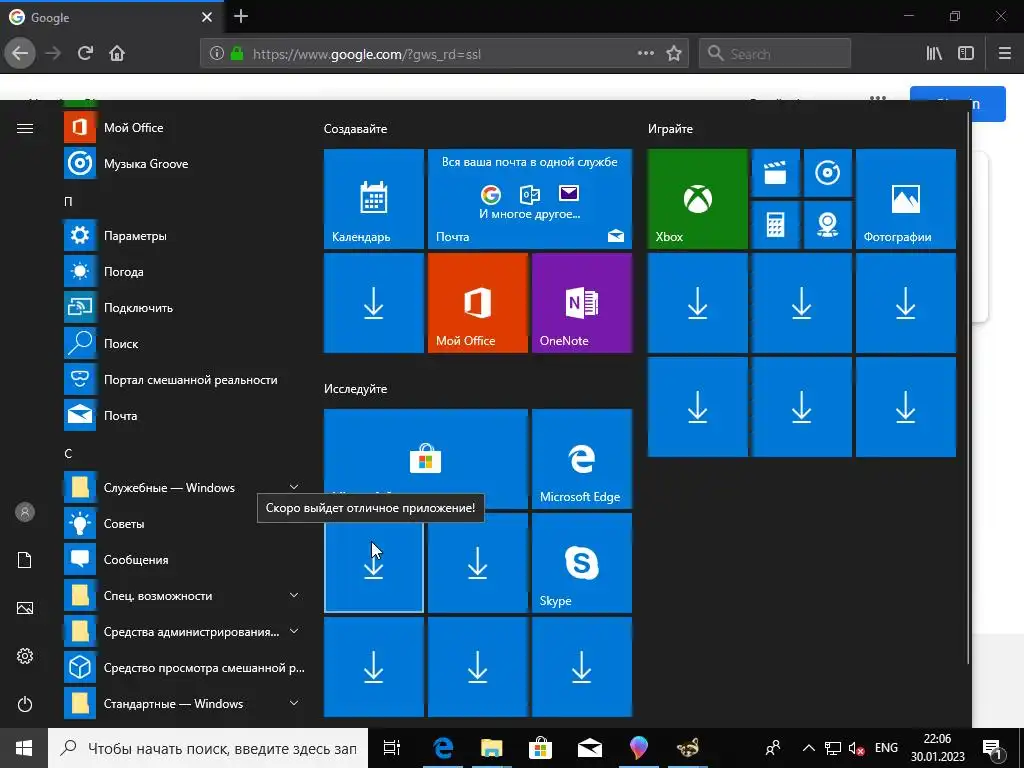The image size is (1024, 768).
Task: Open the People icon in tray
Action: [773, 748]
